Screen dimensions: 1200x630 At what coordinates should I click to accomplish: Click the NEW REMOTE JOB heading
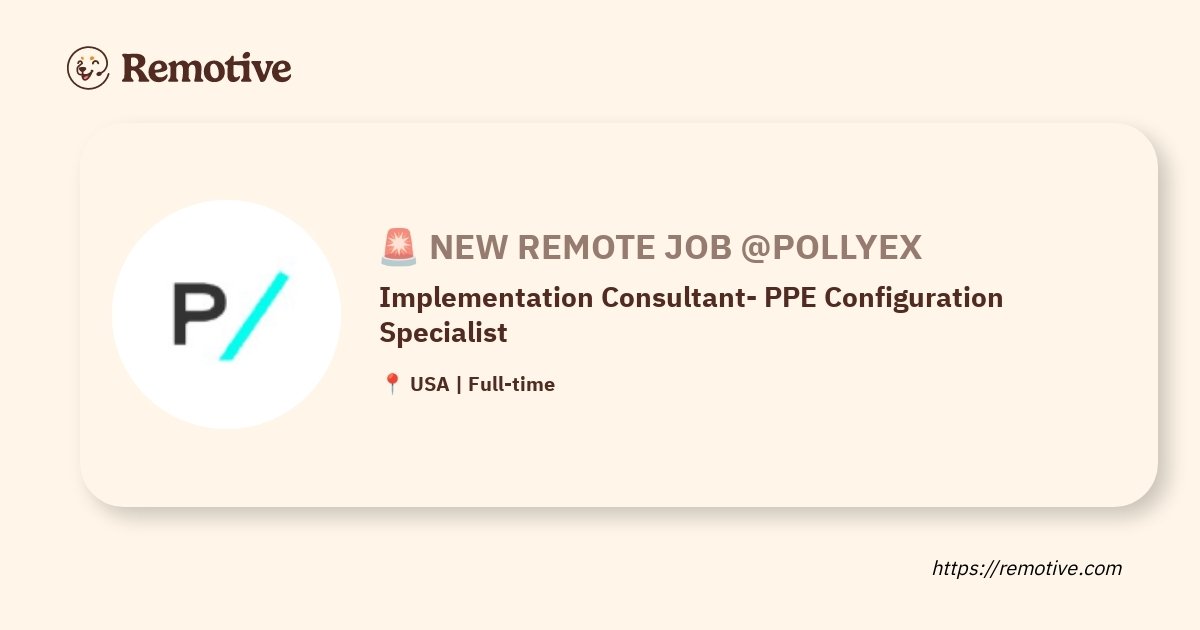581,247
